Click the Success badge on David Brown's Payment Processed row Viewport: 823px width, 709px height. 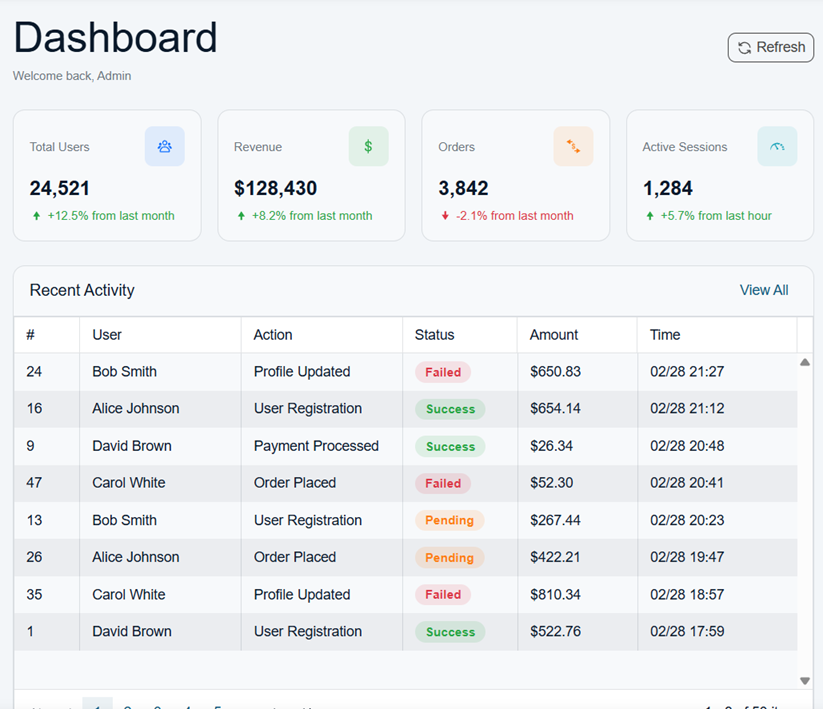[448, 446]
